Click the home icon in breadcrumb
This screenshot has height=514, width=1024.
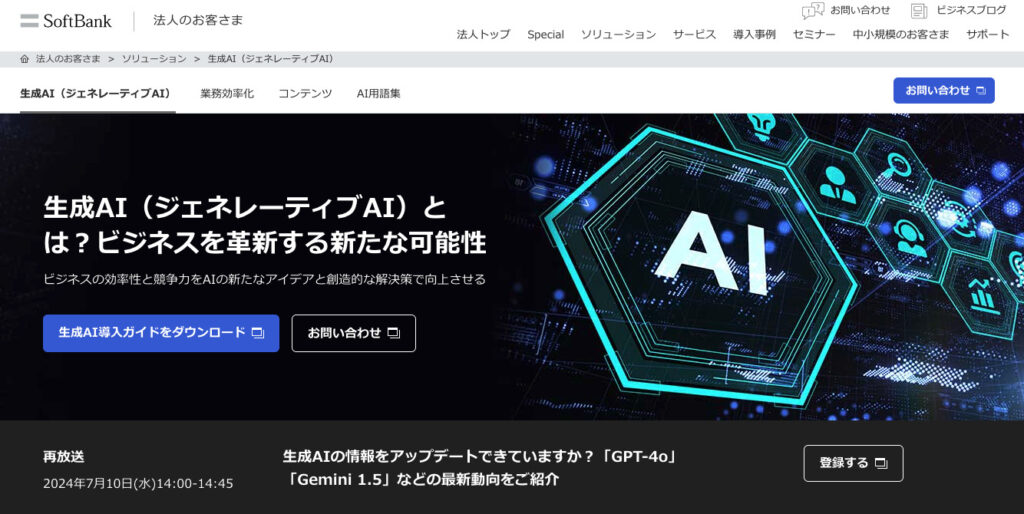[25, 59]
